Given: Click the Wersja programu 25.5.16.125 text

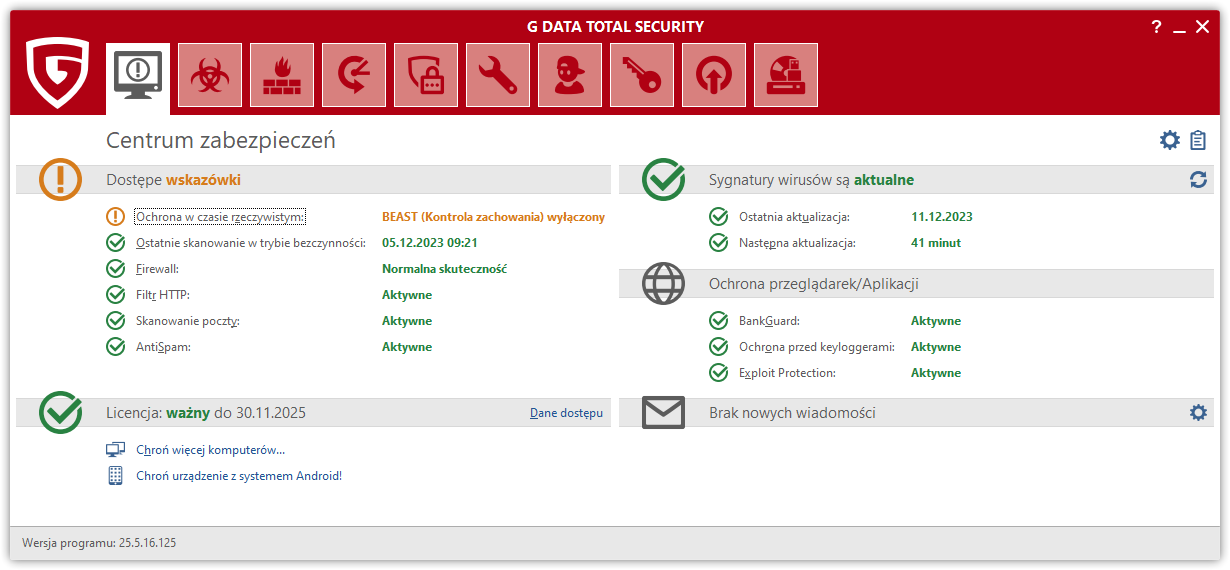Looking at the screenshot, I should [99, 543].
